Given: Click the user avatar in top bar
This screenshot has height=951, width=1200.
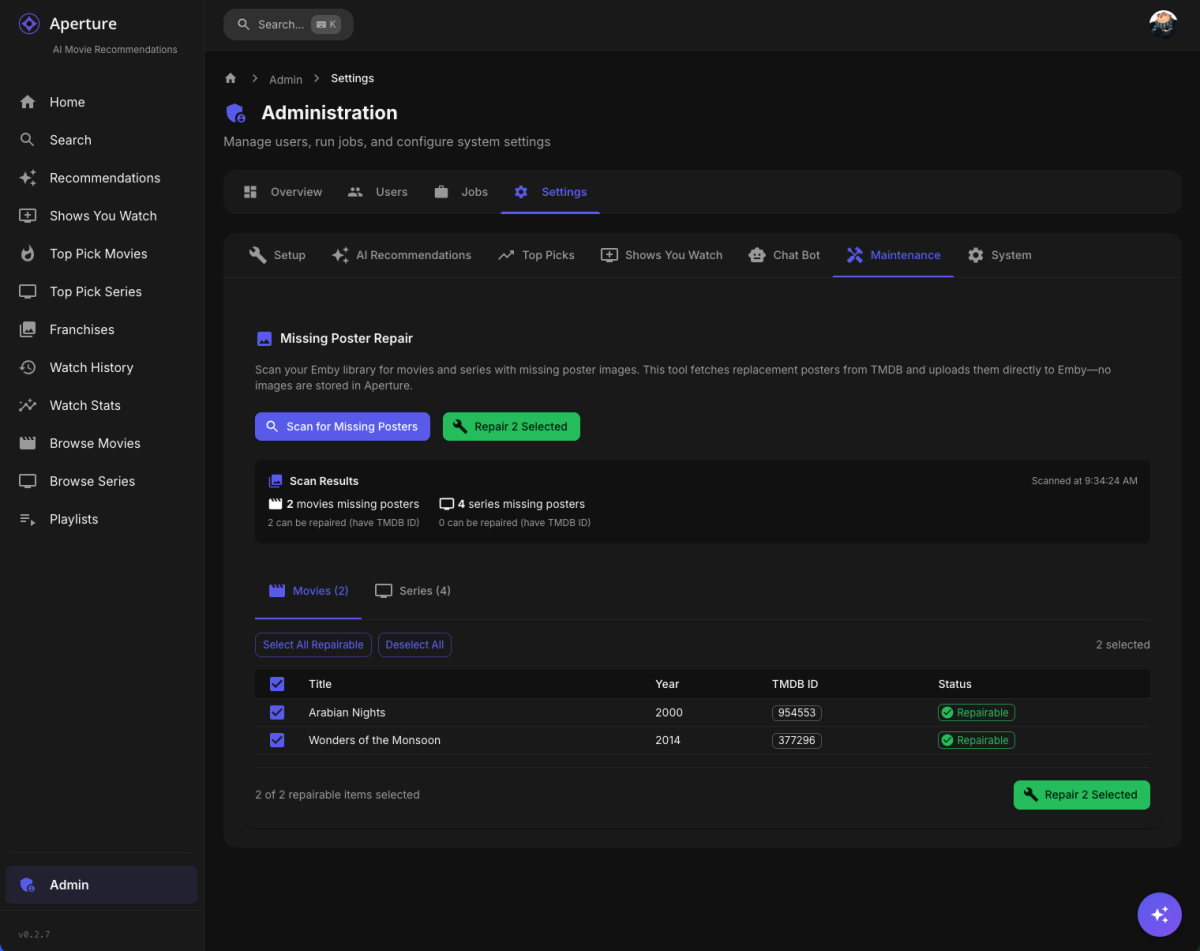Looking at the screenshot, I should pyautogui.click(x=1162, y=24).
